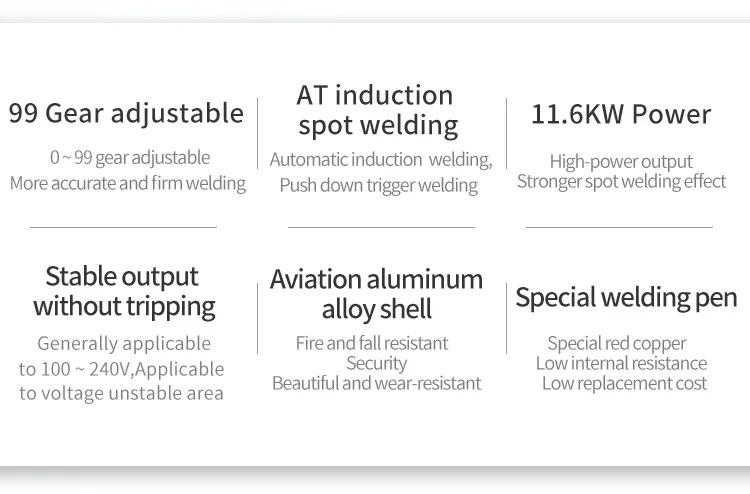Click the "11.6KW Power" heading
This screenshot has width=750, height=494.
point(621,114)
